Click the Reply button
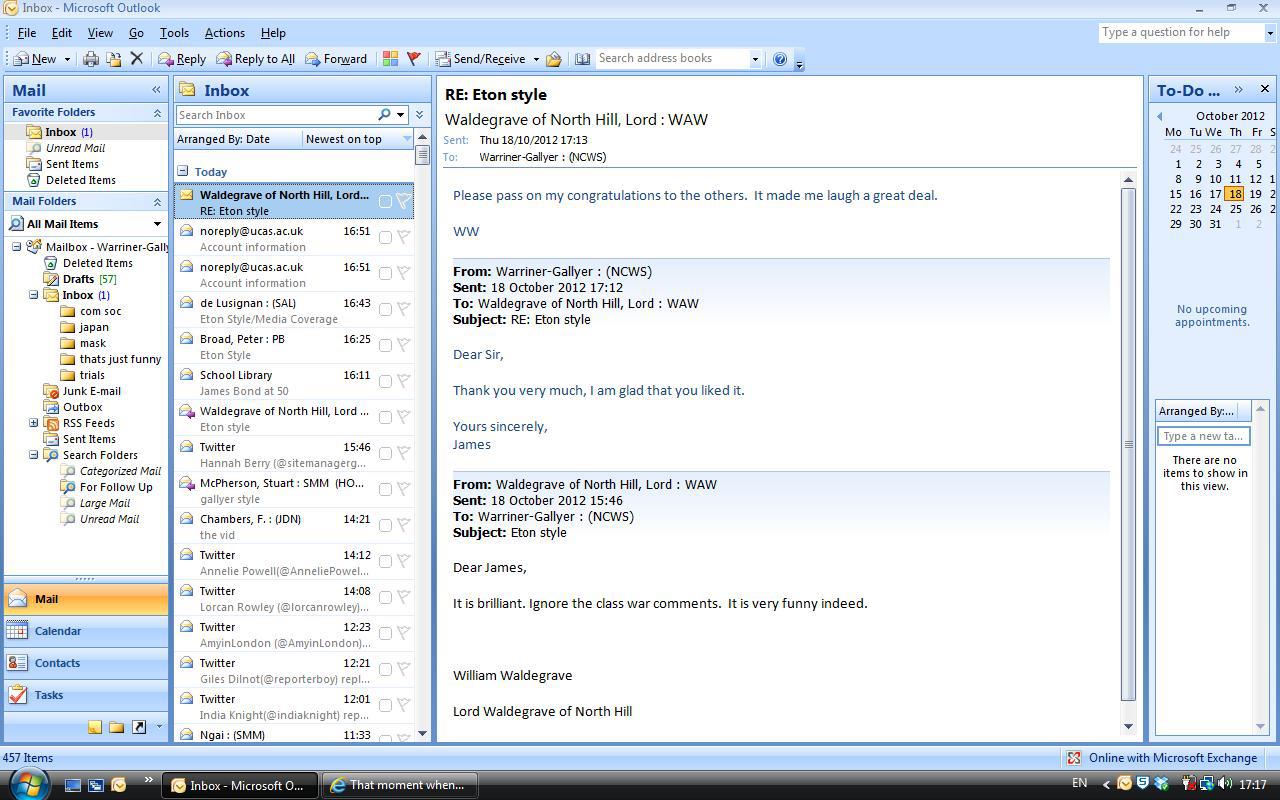Viewport: 1280px width, 800px height. [182, 59]
